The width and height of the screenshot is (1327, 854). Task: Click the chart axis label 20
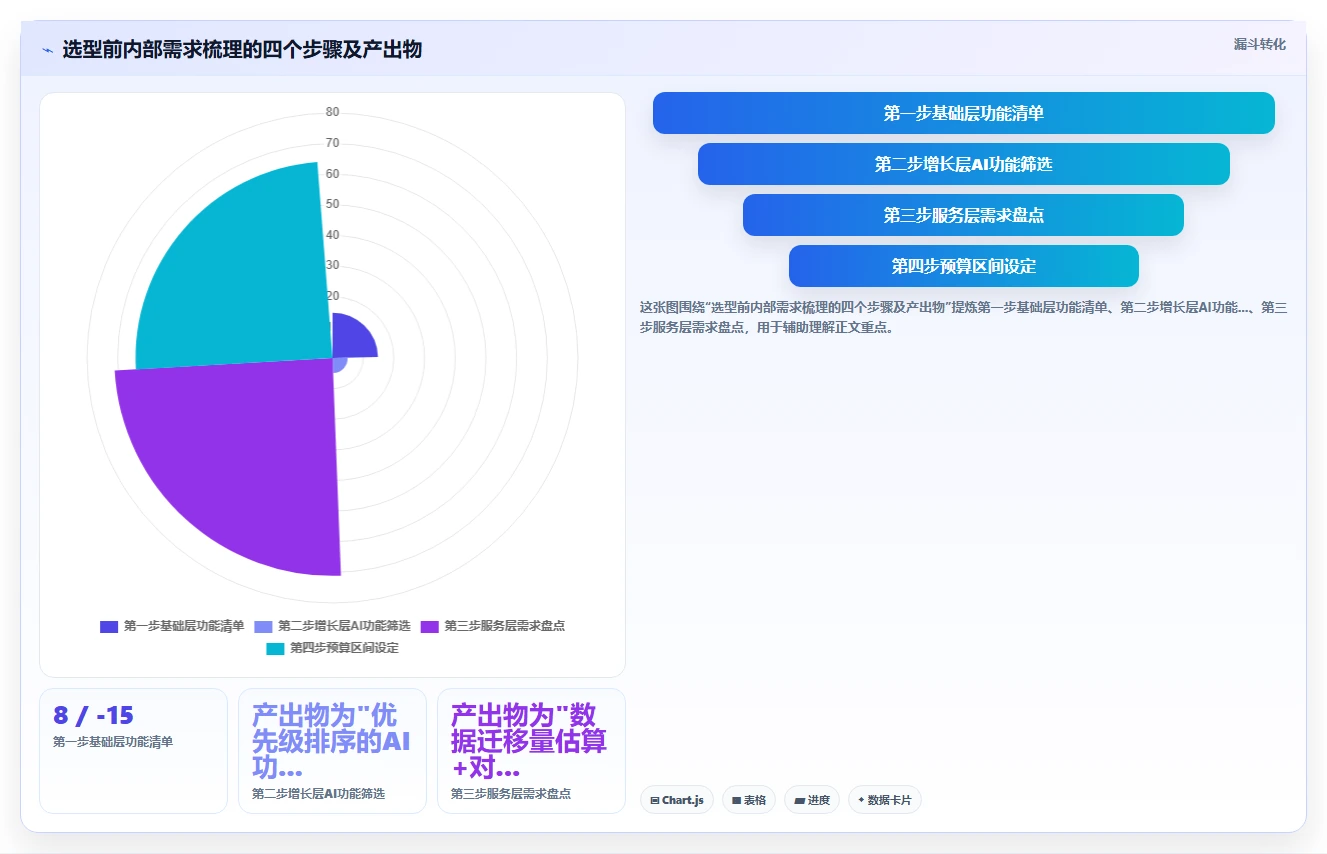[x=332, y=296]
